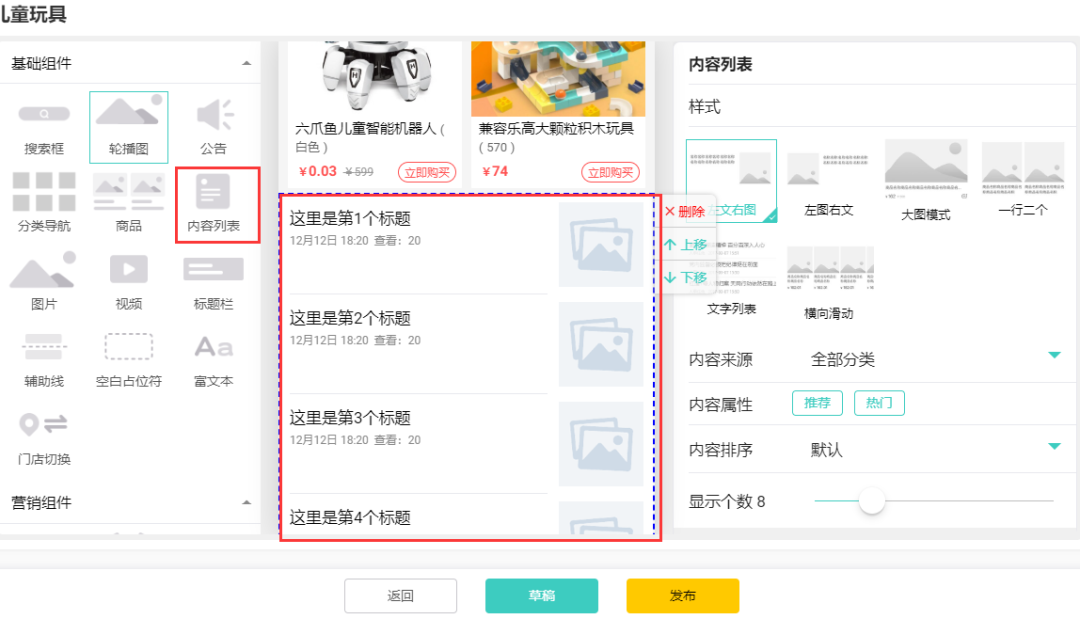Save as draft with 草稿 button
Image resolution: width=1080 pixels, height=619 pixels.
(541, 595)
